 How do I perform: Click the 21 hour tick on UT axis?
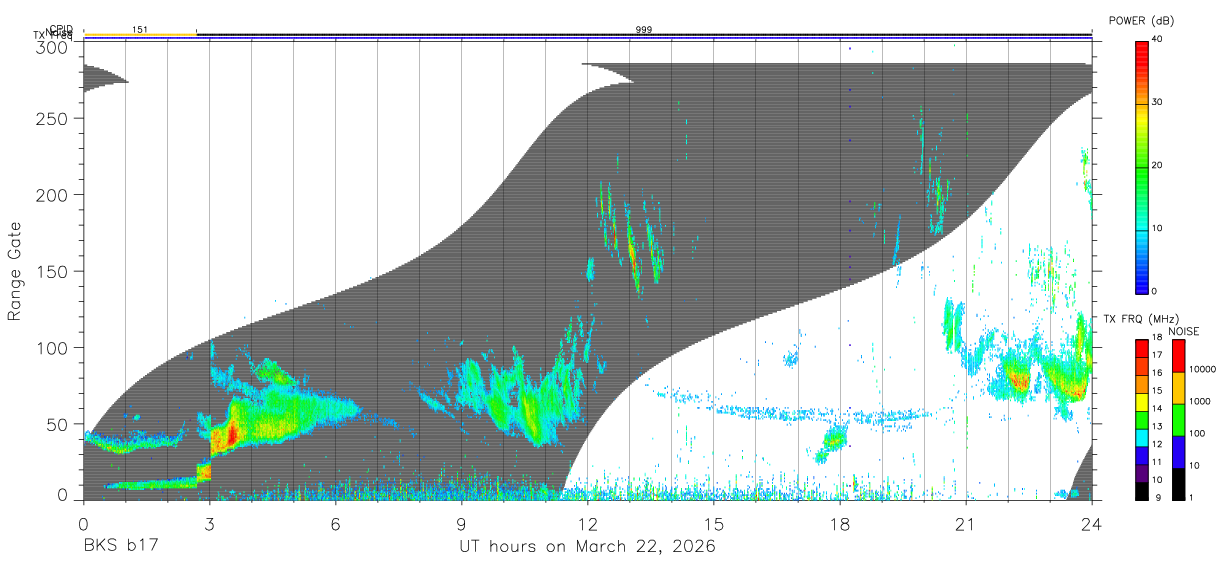coord(965,524)
